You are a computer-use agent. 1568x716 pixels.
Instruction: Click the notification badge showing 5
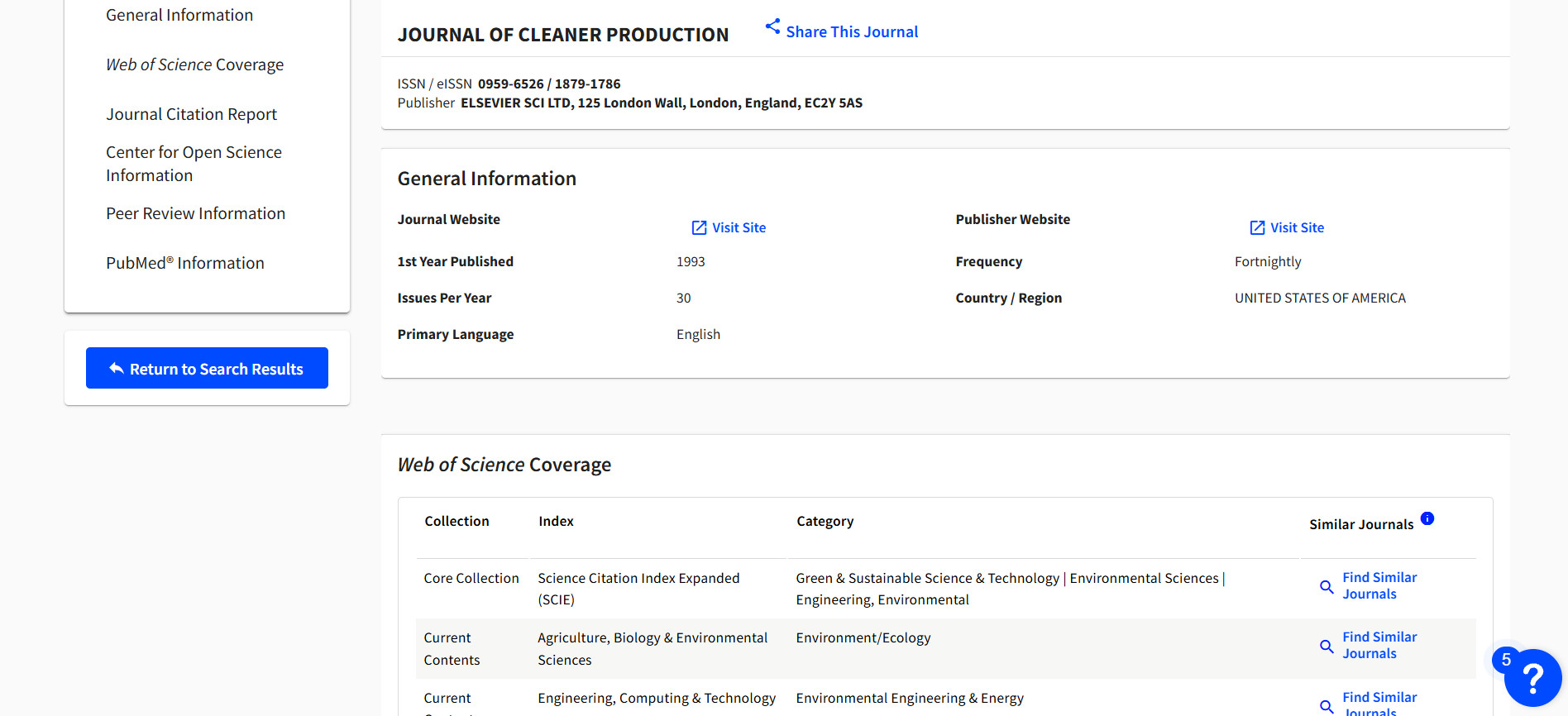tap(1506, 659)
